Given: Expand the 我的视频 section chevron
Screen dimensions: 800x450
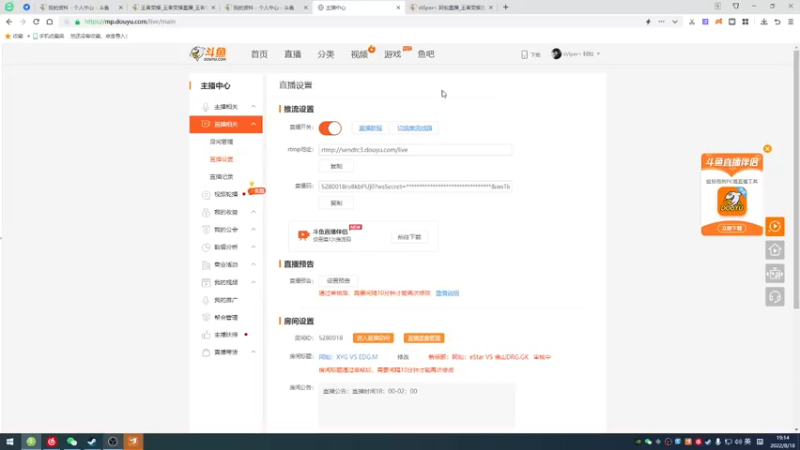Looking at the screenshot, I should (x=254, y=282).
